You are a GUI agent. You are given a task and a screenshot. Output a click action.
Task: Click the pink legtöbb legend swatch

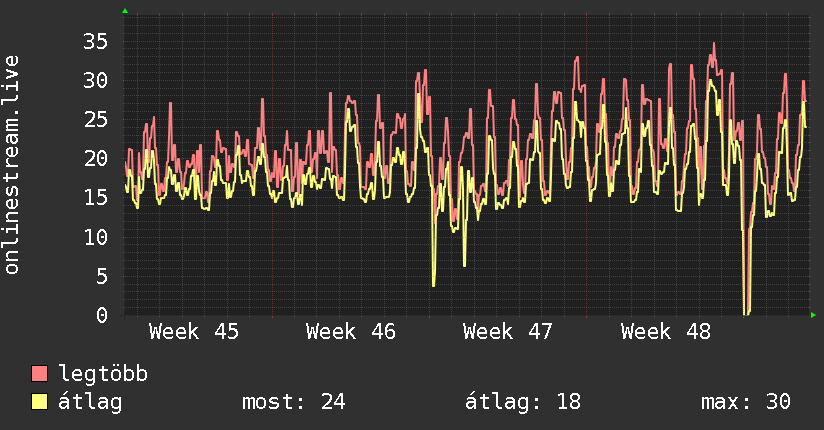(39, 373)
